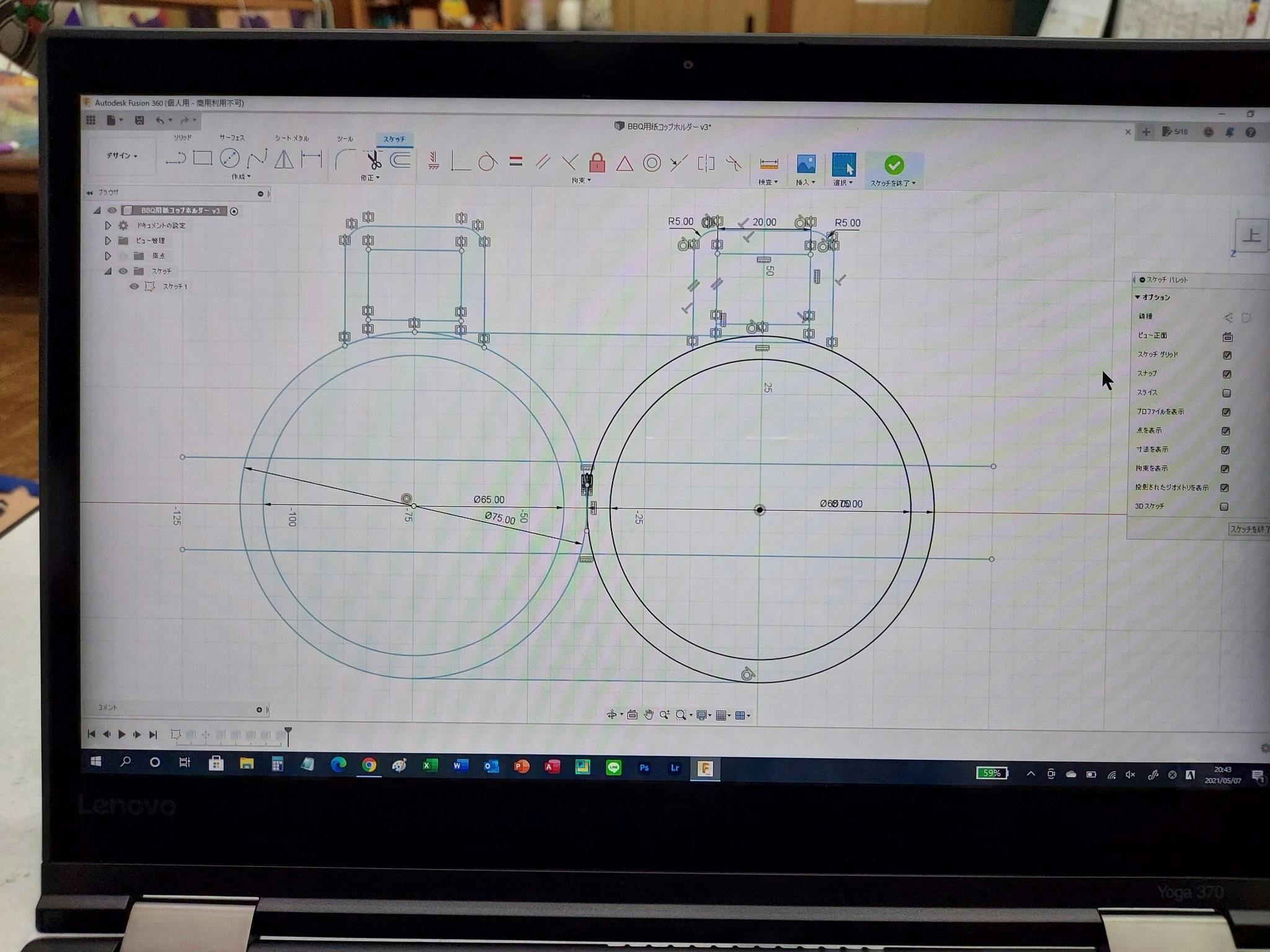This screenshot has height=952, width=1270.
Task: Click the timeline play button
Action: point(122,734)
